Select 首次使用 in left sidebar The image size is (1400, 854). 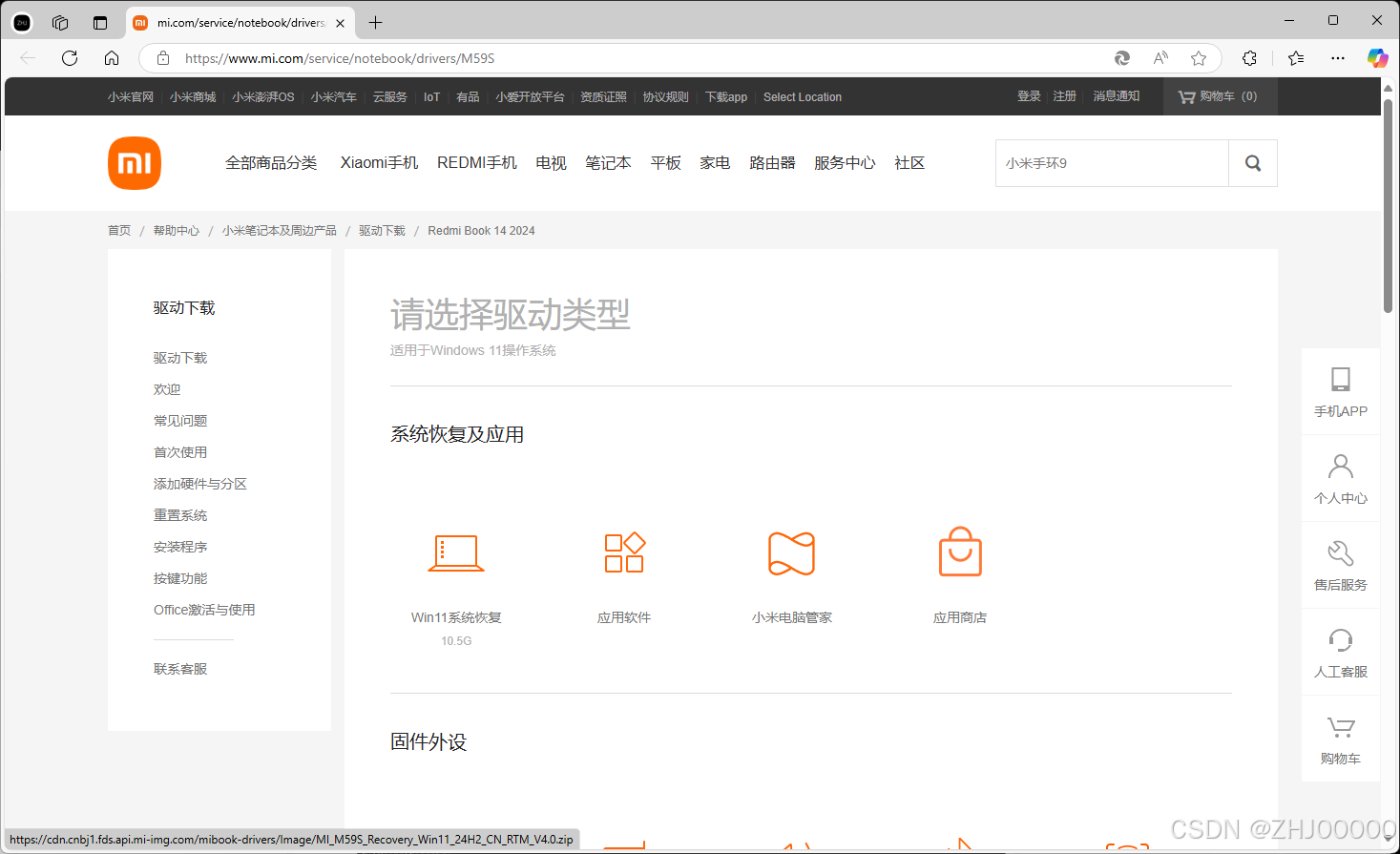coord(180,452)
